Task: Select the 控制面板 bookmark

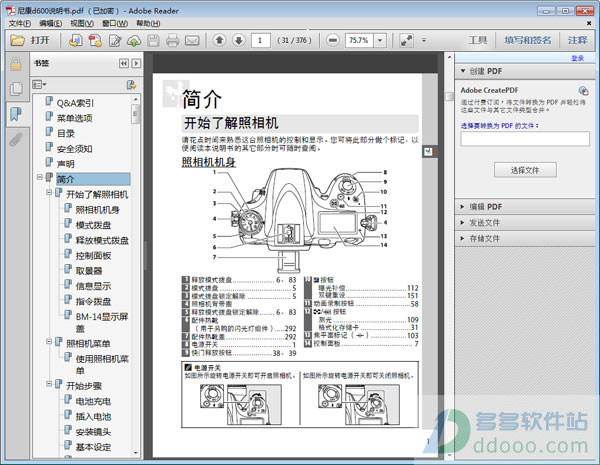Action: tap(93, 256)
